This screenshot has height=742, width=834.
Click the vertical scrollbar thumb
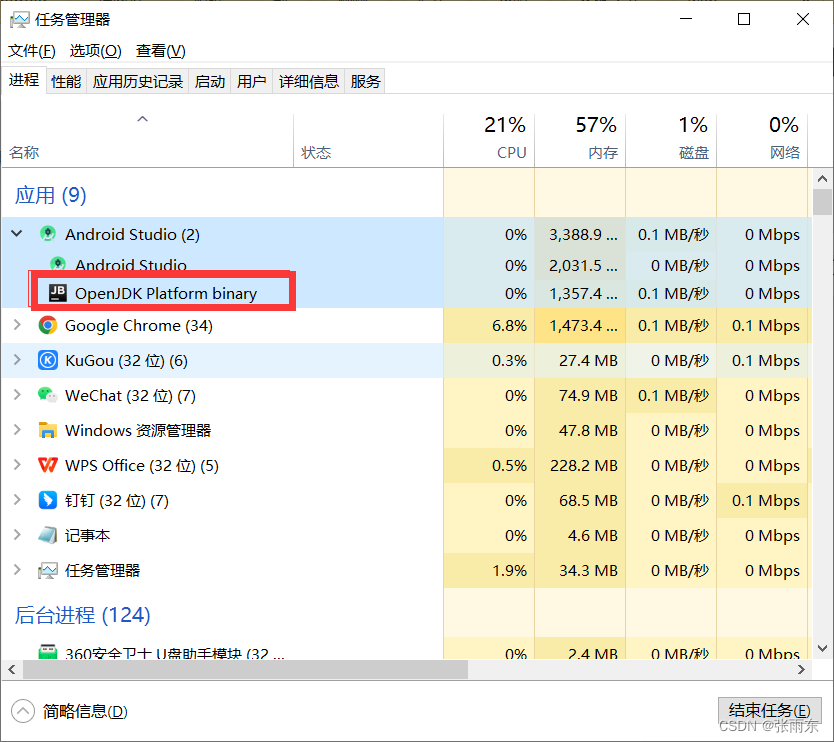[x=822, y=202]
